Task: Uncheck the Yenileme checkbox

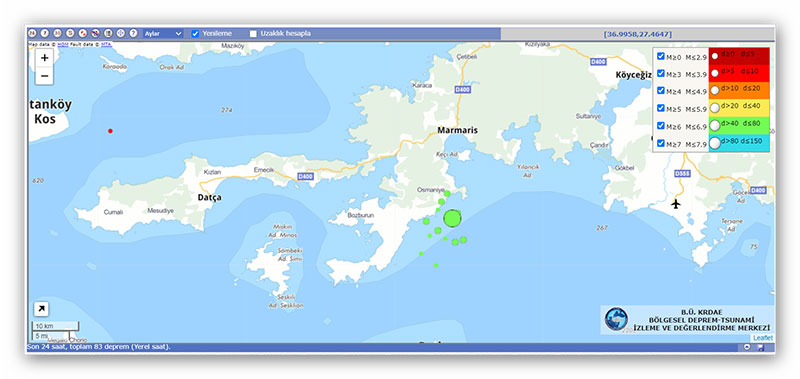Action: [x=195, y=34]
